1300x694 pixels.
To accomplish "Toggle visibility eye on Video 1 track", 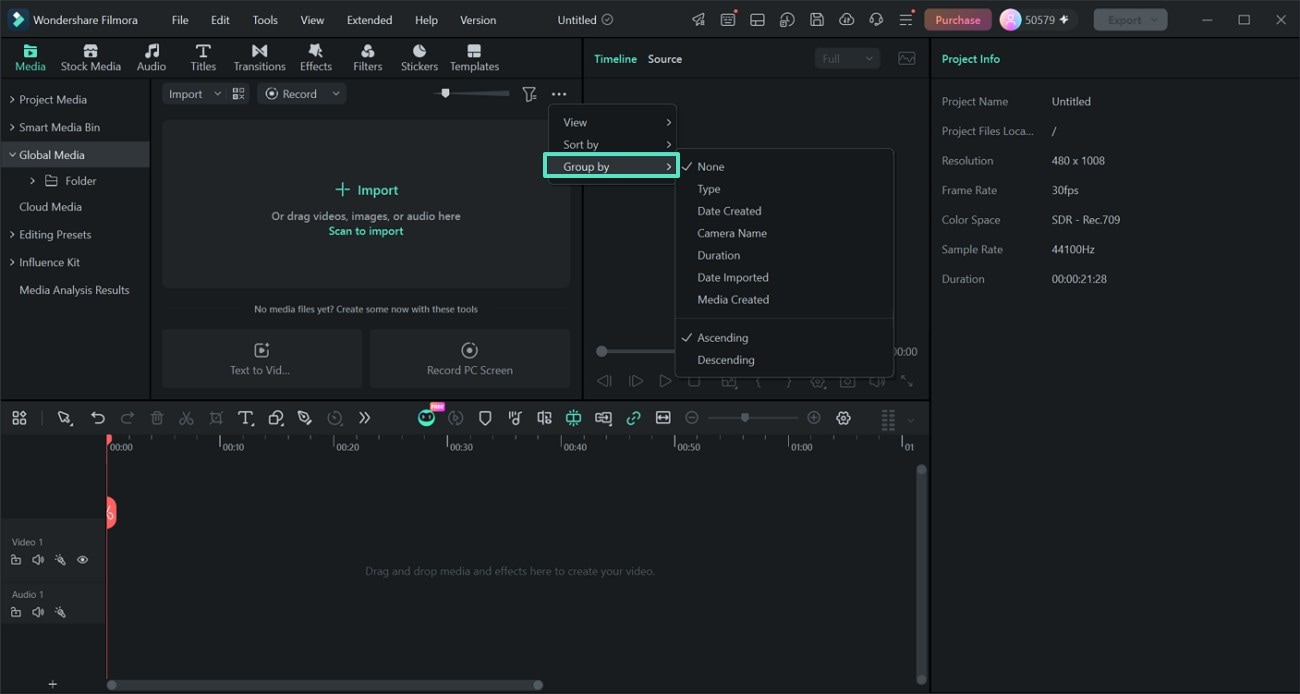I will coord(82,560).
